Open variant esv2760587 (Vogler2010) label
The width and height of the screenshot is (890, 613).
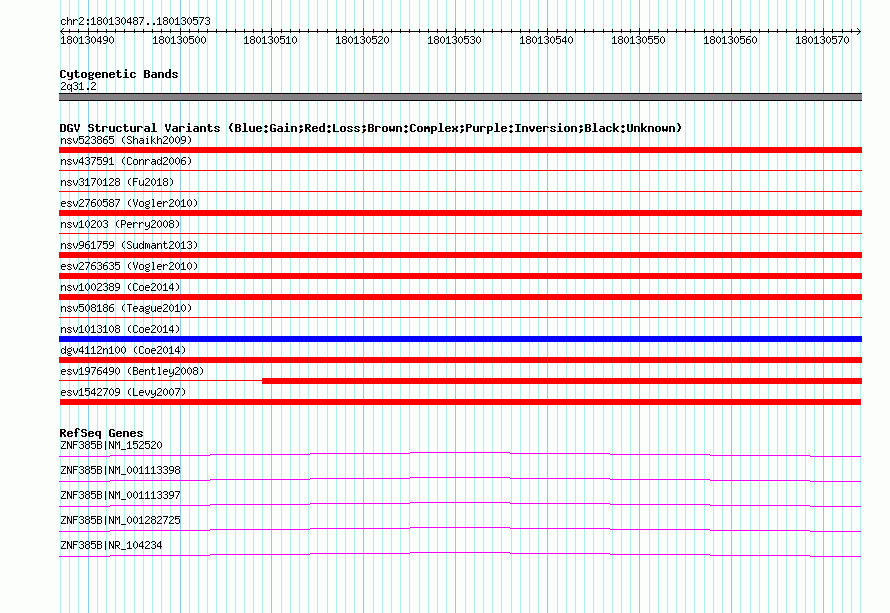click(x=129, y=203)
